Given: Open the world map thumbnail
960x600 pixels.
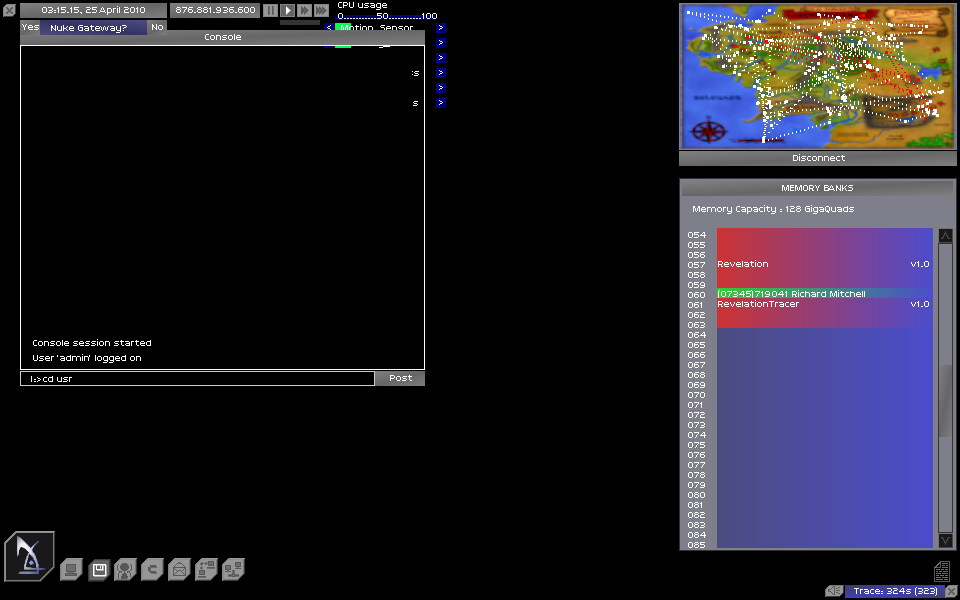Looking at the screenshot, I should (x=818, y=76).
